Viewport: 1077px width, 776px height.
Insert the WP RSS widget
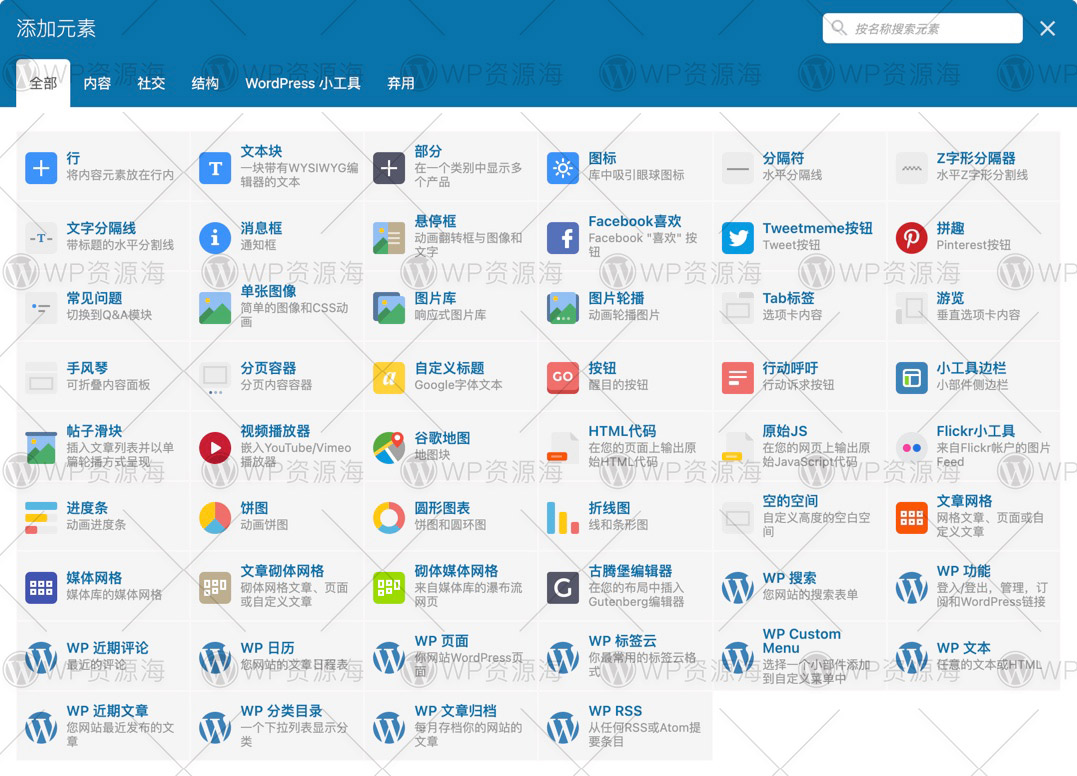[626, 727]
